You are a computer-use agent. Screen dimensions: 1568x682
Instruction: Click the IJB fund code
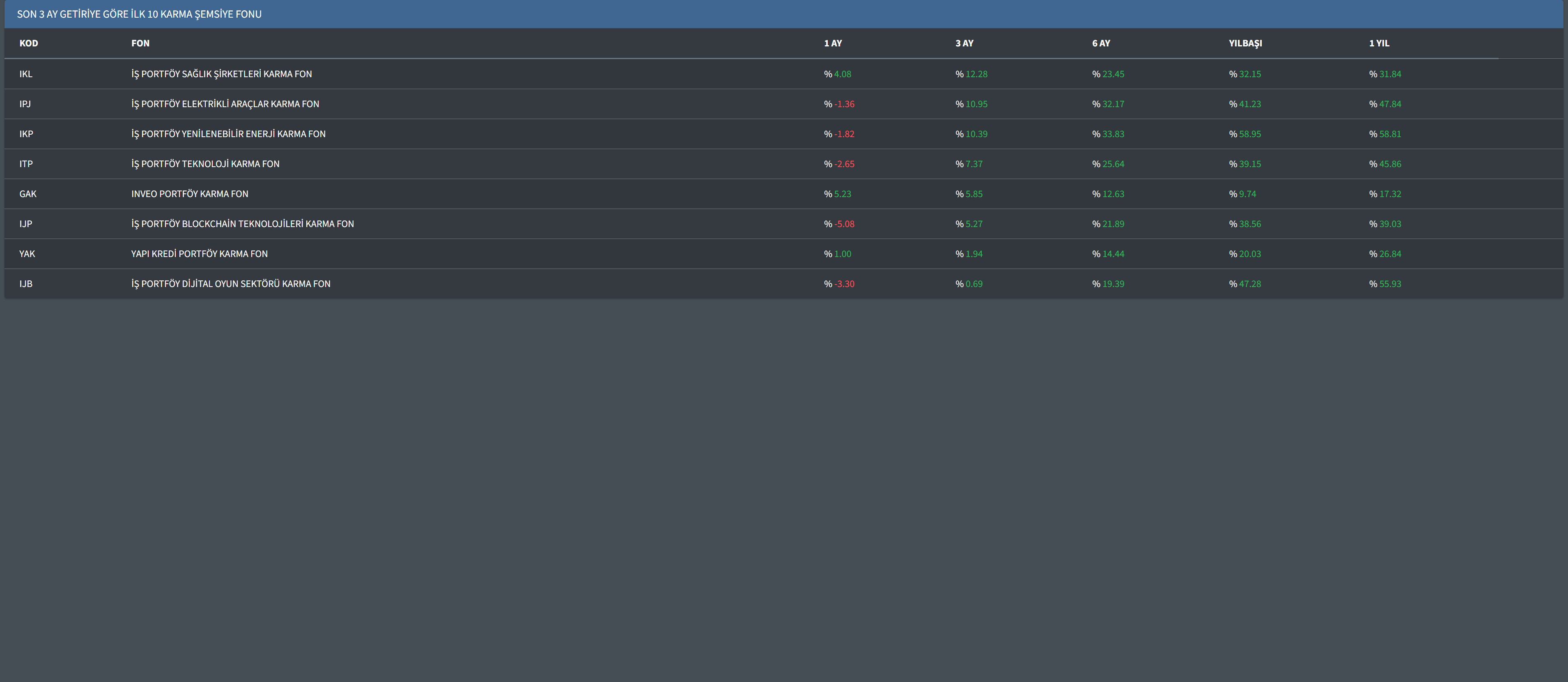tap(25, 283)
